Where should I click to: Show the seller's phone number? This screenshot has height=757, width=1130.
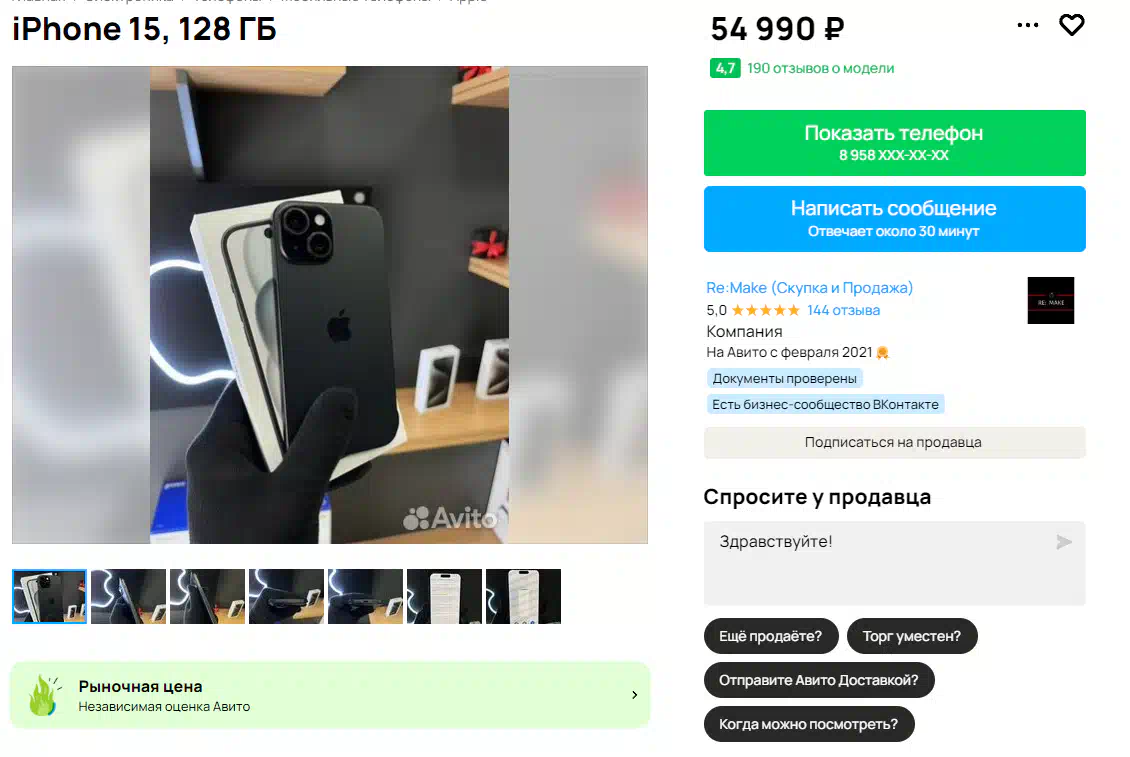[894, 143]
